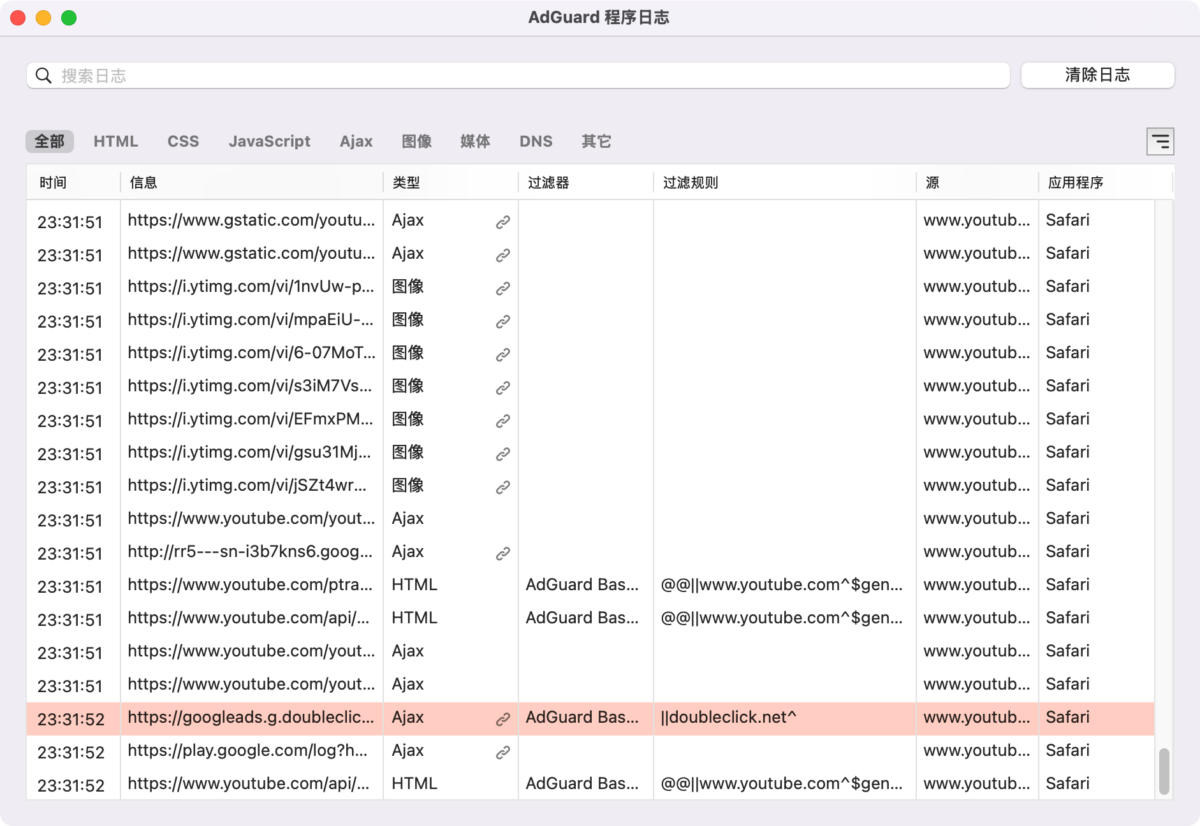Image resolution: width=1200 pixels, height=826 pixels.
Task: Click the 23:31:51 youtube.com/api HTML entry
Action: coord(591,617)
